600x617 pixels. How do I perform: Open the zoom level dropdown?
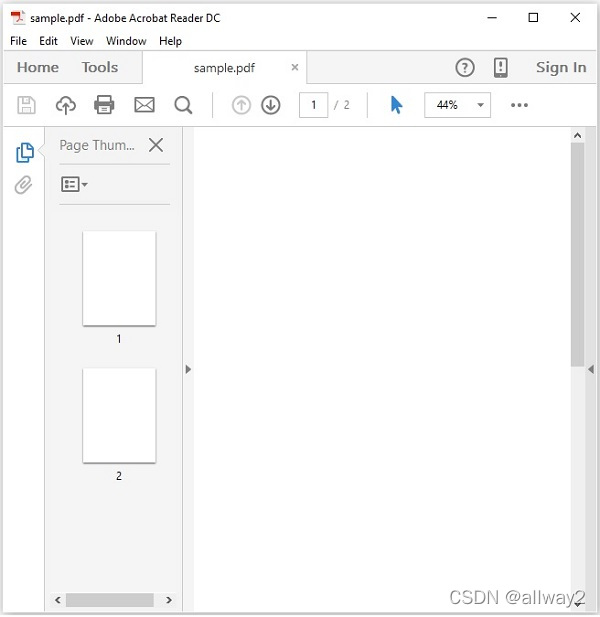point(480,105)
